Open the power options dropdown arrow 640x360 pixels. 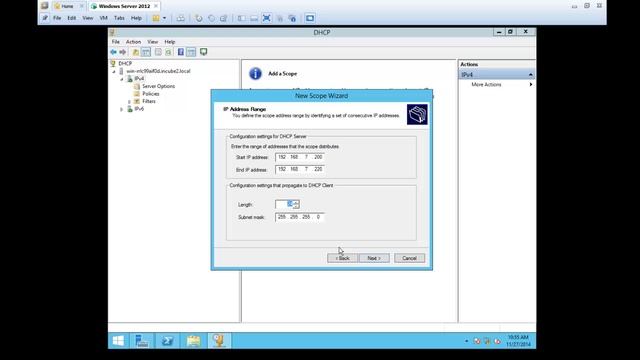tap(164, 18)
